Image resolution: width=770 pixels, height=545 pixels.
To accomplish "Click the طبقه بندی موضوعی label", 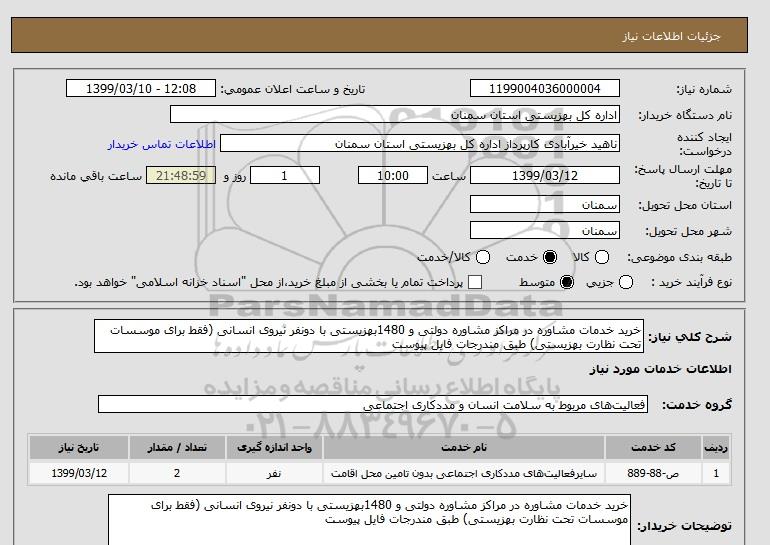I will tap(679, 257).
